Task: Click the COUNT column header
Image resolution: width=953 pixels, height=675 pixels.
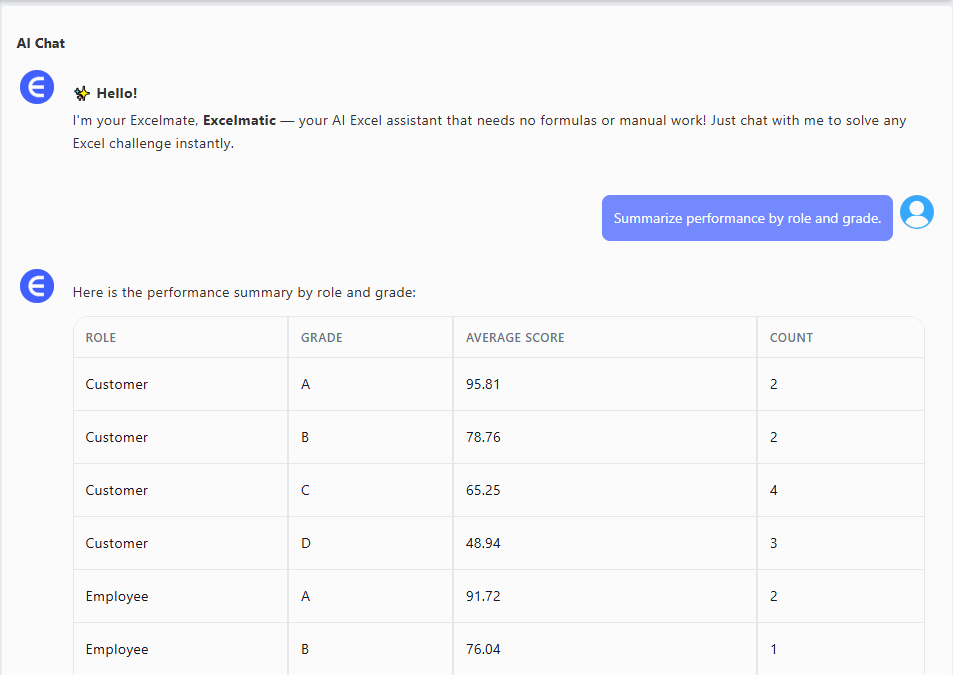Action: 791,338
